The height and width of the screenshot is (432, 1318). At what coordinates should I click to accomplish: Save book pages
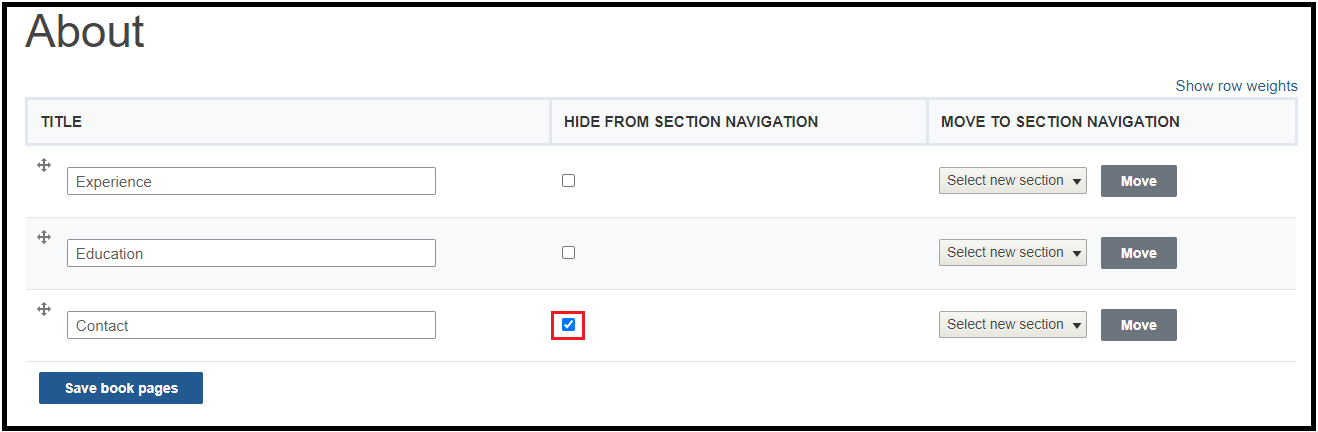[x=121, y=388]
